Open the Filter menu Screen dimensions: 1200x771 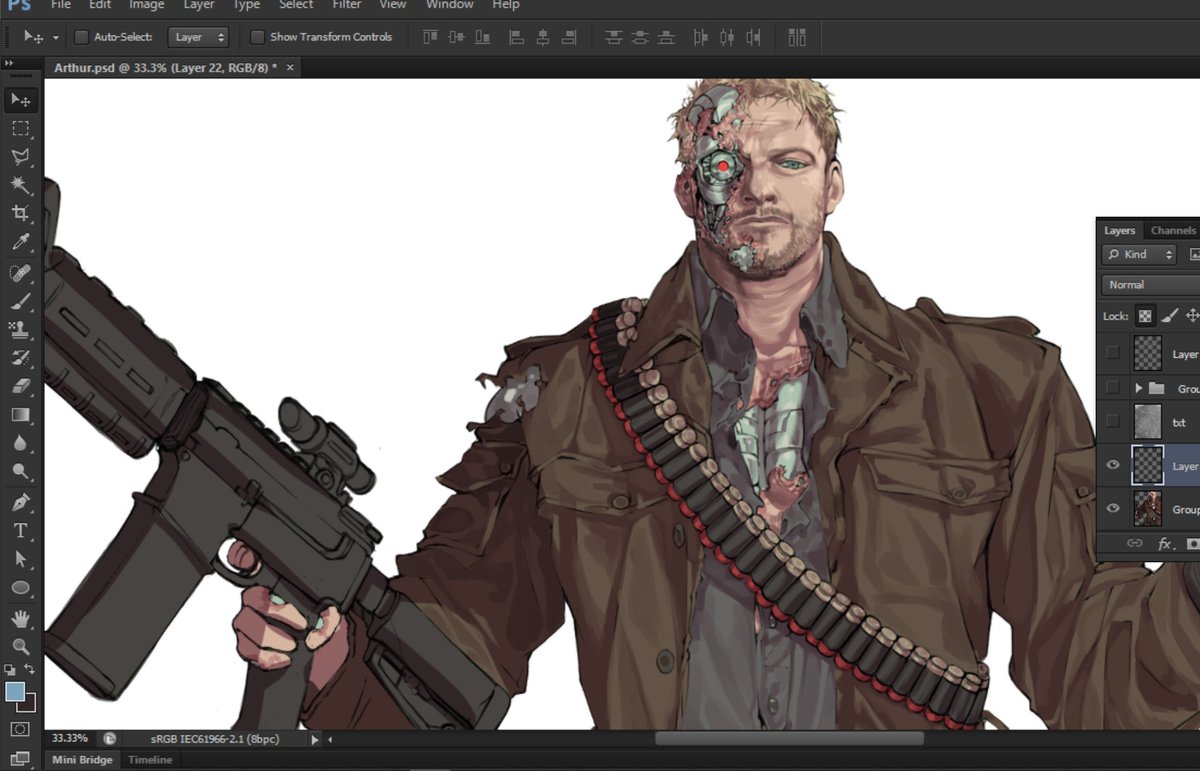pyautogui.click(x=347, y=5)
